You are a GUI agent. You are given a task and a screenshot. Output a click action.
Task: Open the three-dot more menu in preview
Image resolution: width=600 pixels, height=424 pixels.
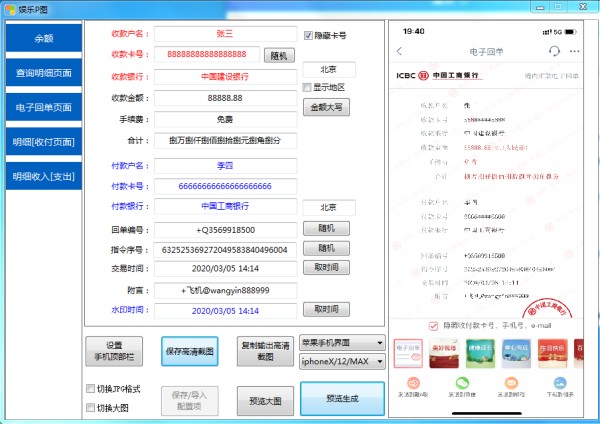574,51
